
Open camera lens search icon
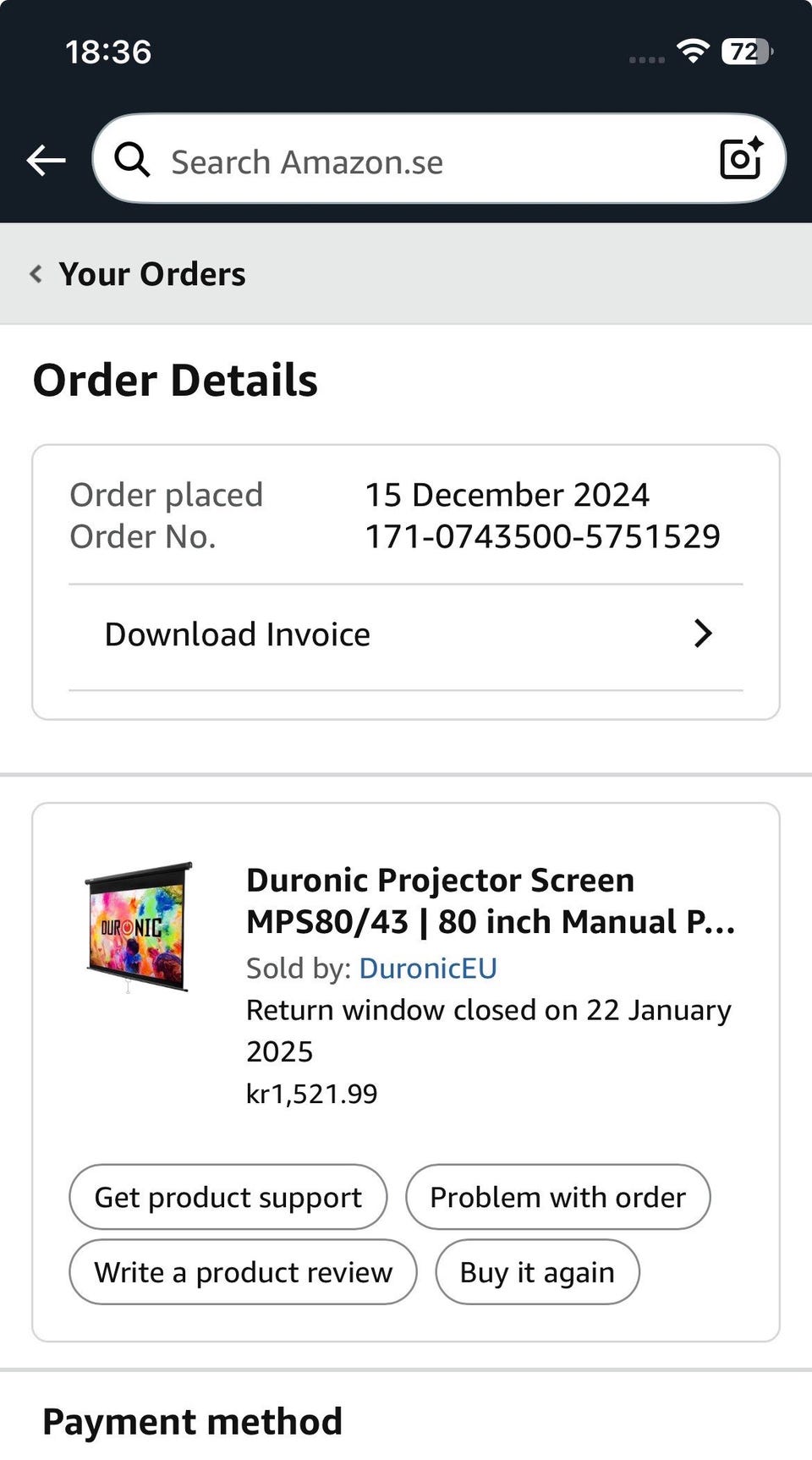click(740, 158)
